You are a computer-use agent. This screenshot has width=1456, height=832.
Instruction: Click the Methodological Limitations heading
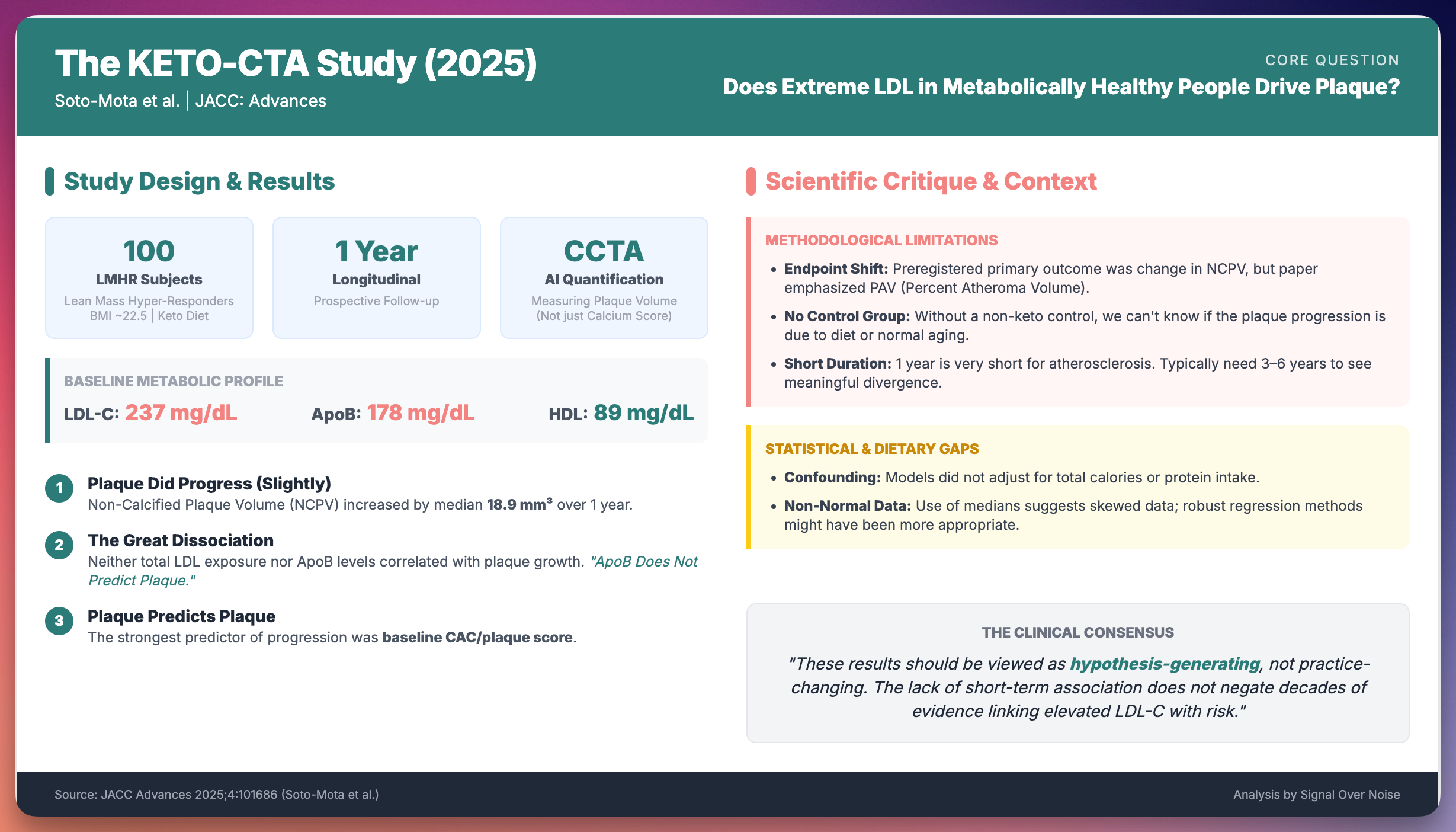coord(881,240)
